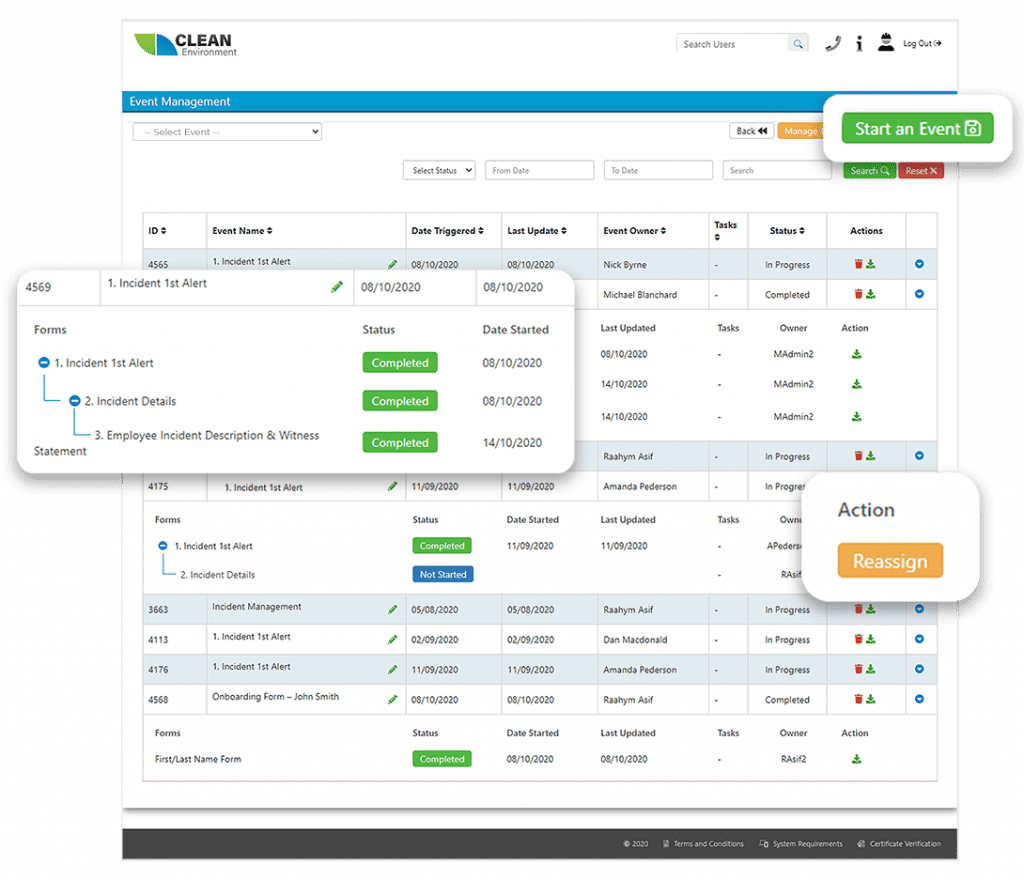Expand row 4565 details circle
The height and width of the screenshot is (880, 1024).
tap(919, 264)
